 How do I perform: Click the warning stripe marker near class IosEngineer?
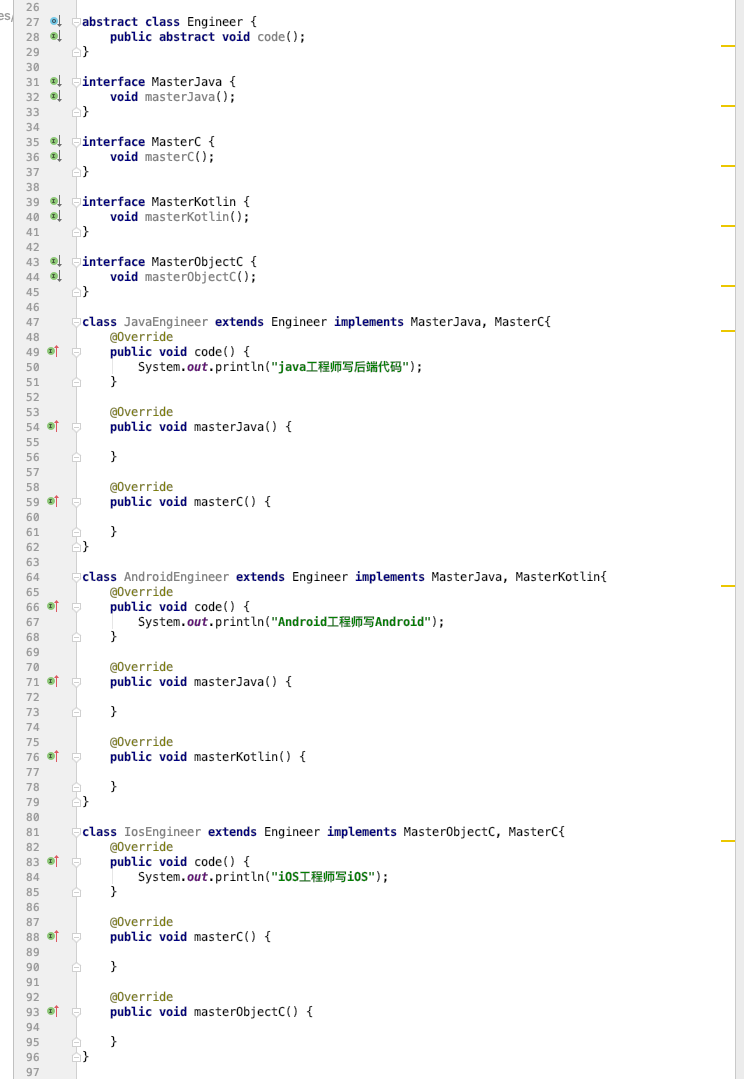click(x=727, y=841)
